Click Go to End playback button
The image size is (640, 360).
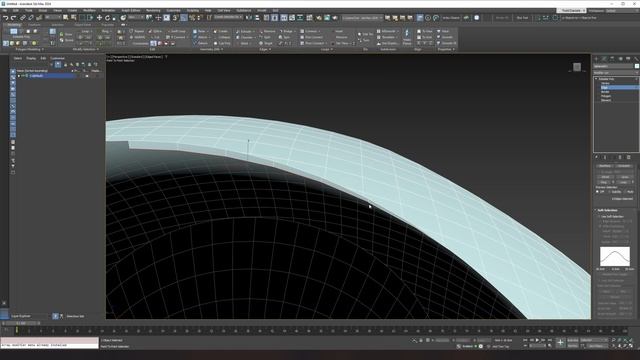549,340
